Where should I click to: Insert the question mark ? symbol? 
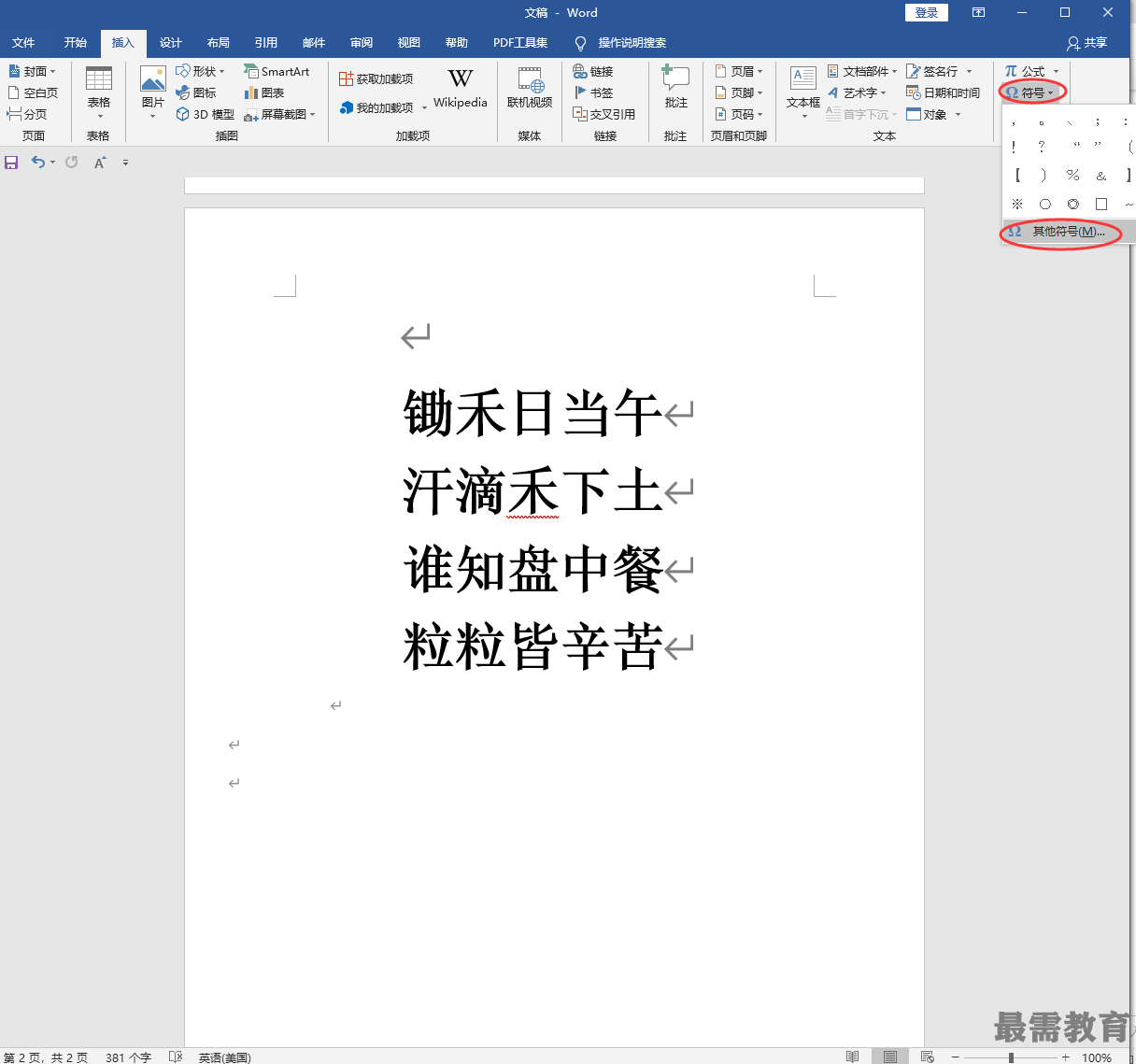click(1042, 148)
